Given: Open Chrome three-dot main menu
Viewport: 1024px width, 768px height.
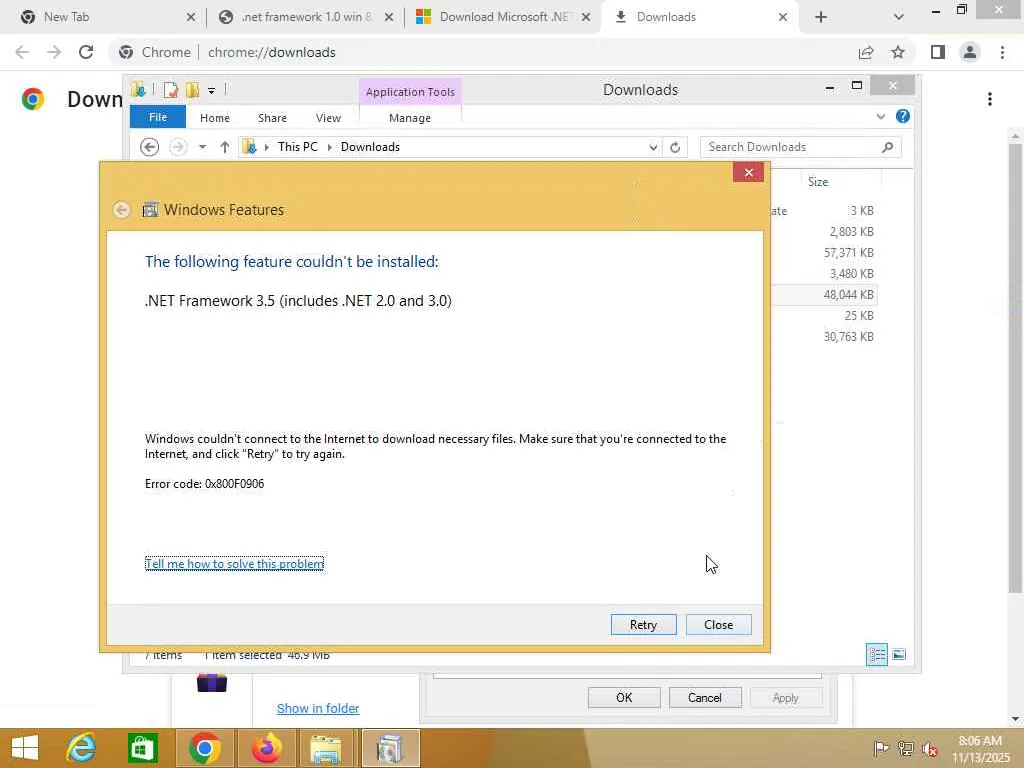Looking at the screenshot, I should point(1002,52).
